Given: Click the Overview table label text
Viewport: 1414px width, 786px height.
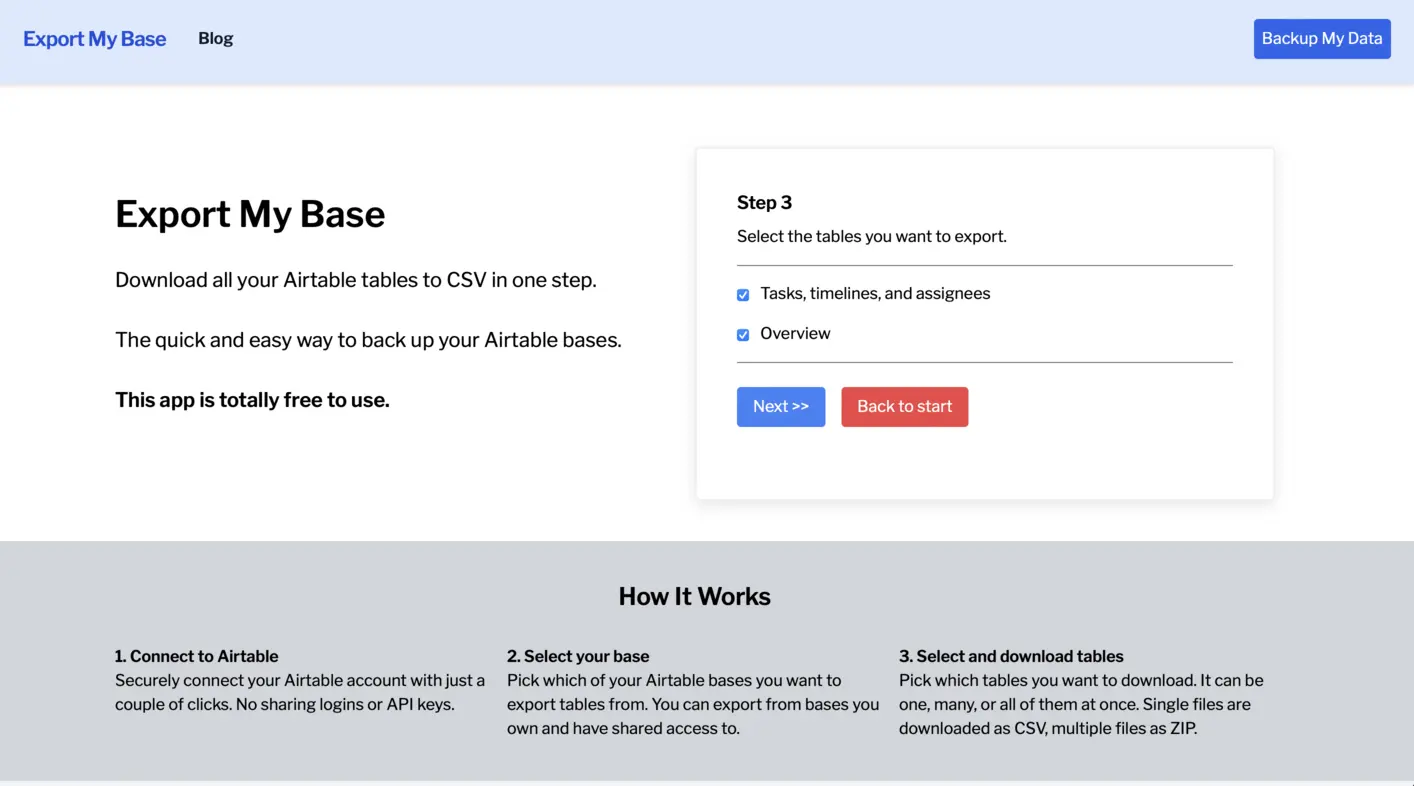Looking at the screenshot, I should [x=795, y=334].
